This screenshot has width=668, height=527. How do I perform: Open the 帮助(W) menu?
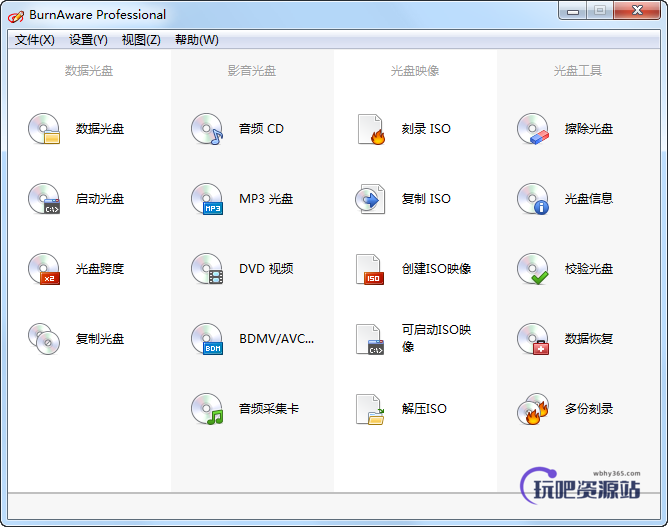pos(197,40)
